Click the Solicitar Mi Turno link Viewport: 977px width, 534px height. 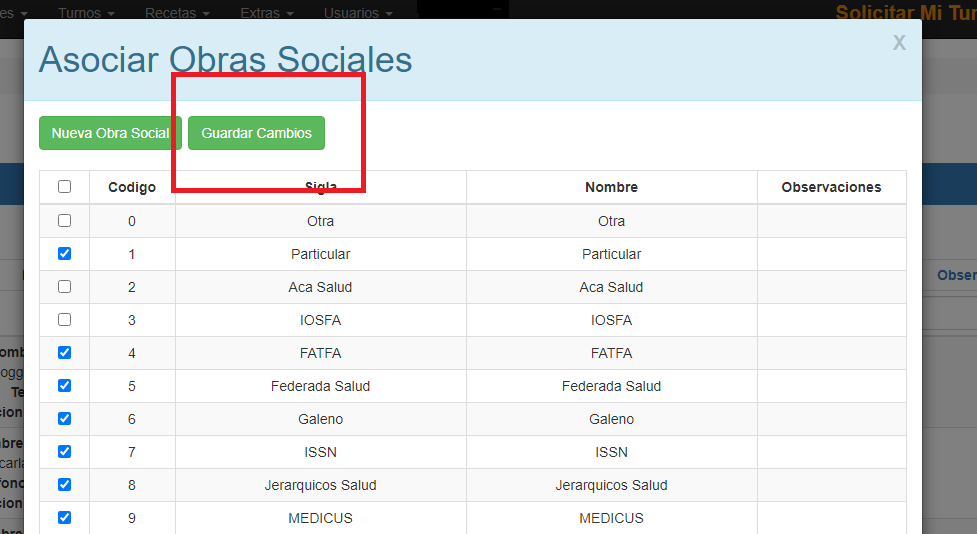click(905, 13)
